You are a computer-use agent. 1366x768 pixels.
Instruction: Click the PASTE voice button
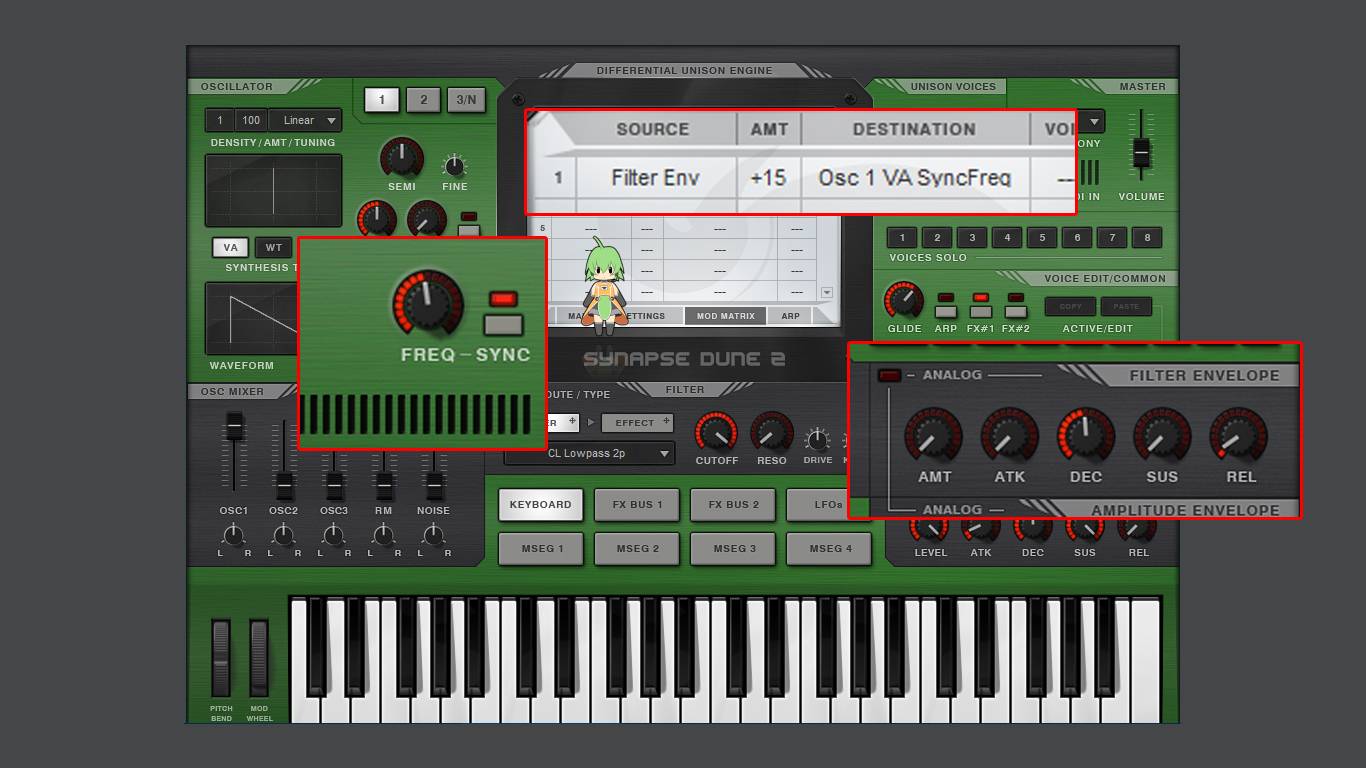click(x=1126, y=306)
